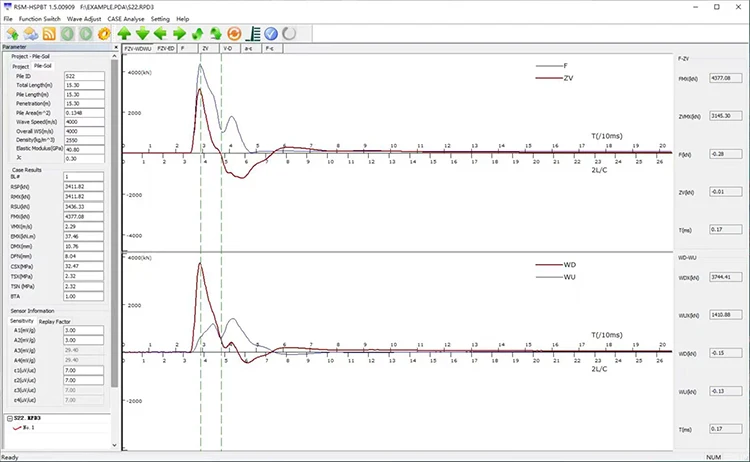Click the green down arrow toolbar icon

click(143, 33)
